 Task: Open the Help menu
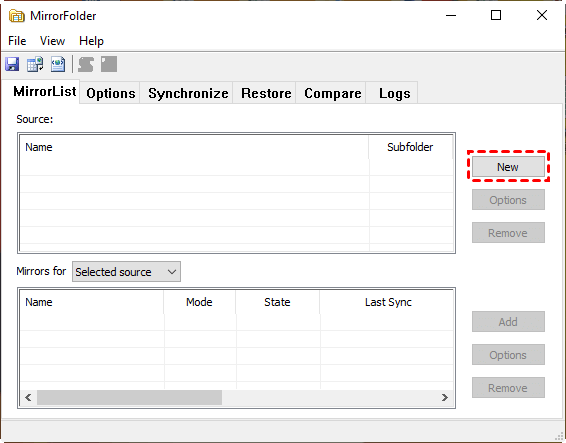91,41
